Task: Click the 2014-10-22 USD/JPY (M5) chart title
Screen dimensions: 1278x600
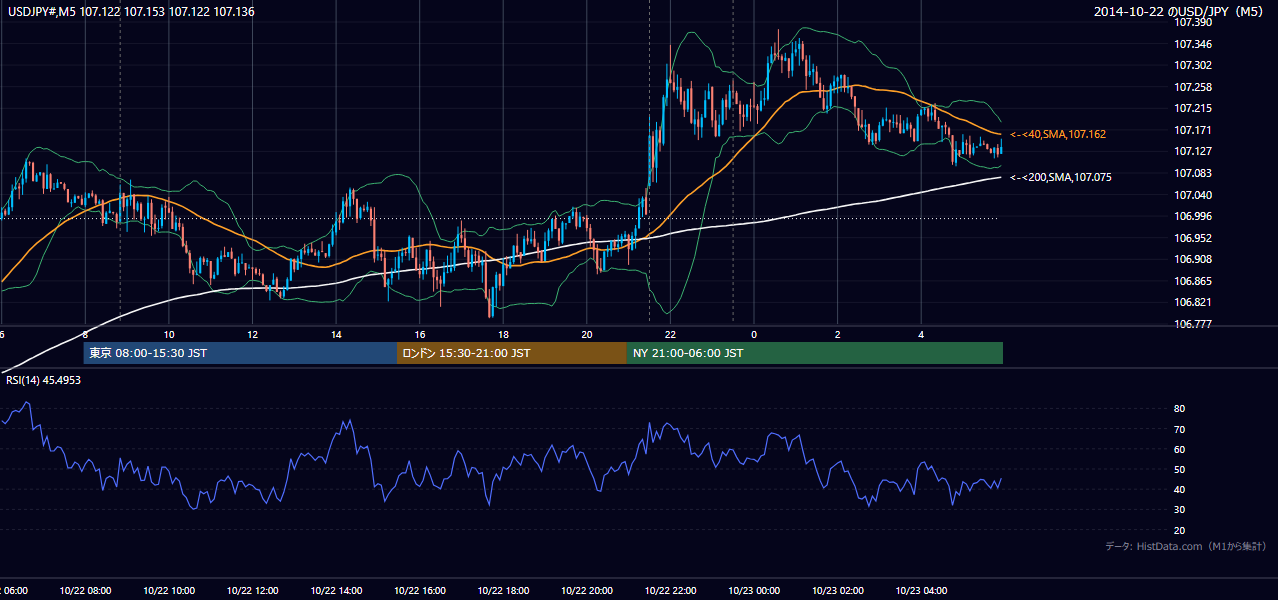Action: pyautogui.click(x=1179, y=11)
